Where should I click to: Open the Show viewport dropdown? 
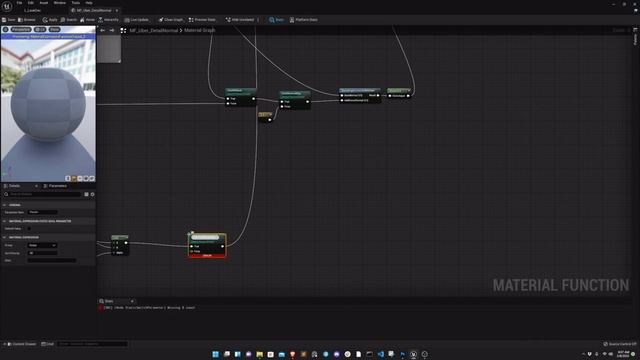tap(54, 29)
